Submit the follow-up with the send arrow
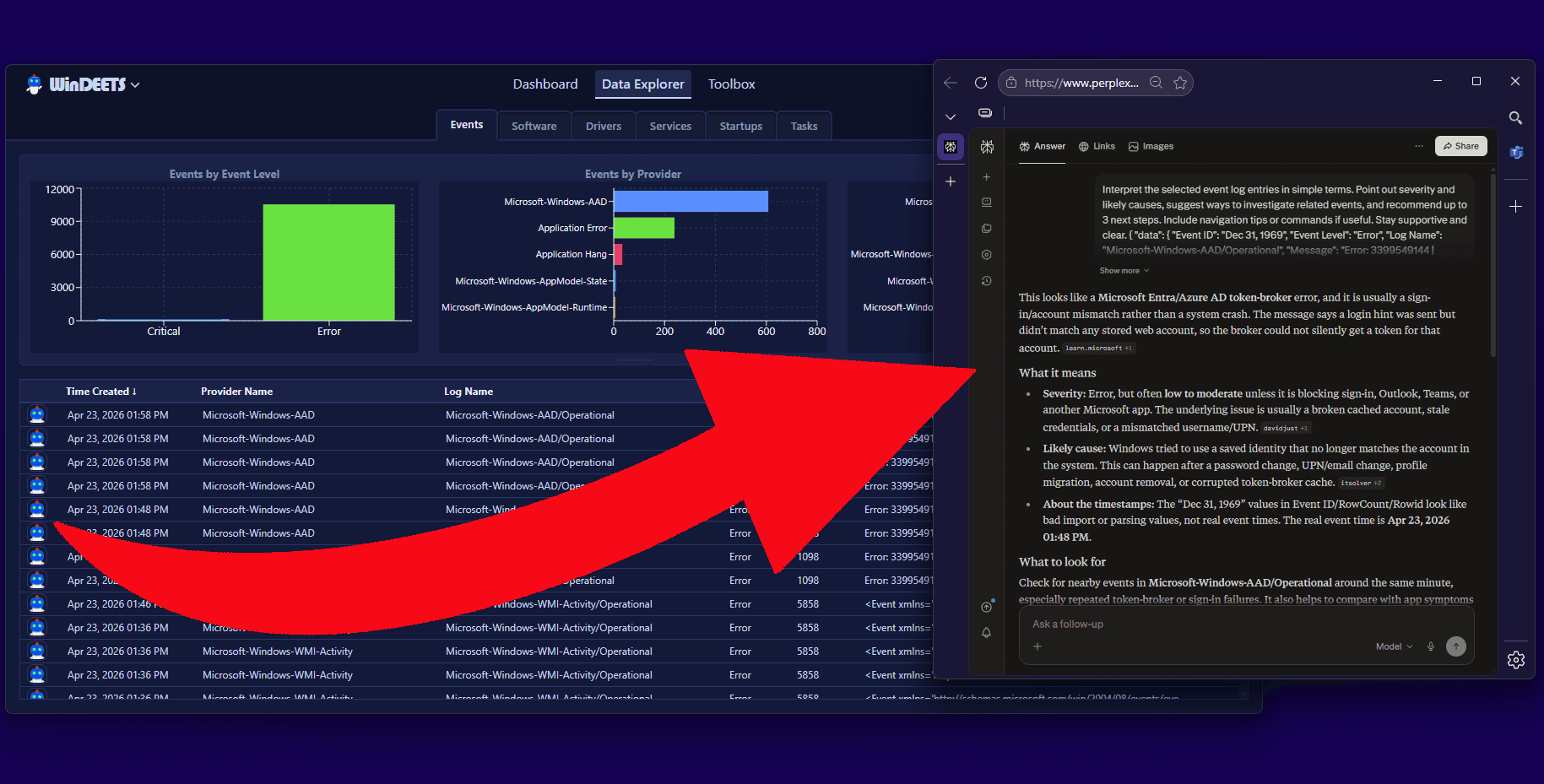 click(1456, 646)
